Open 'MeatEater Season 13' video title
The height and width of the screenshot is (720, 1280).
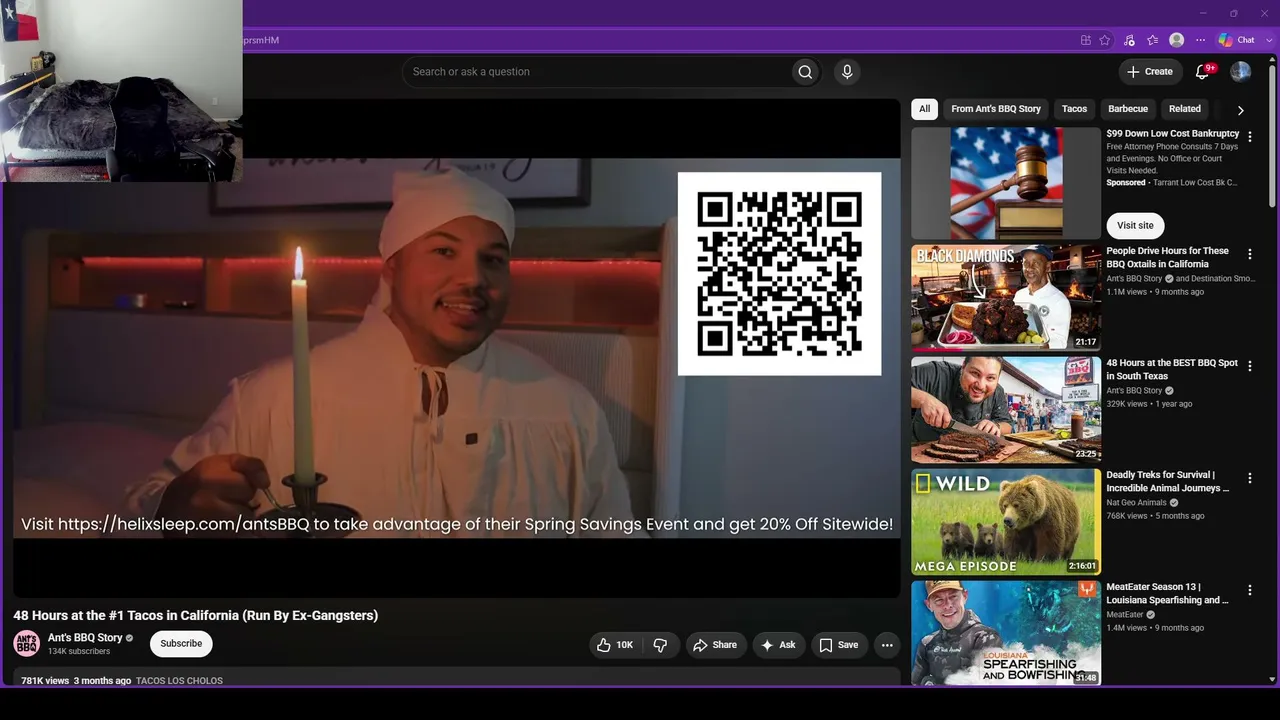tap(1167, 594)
